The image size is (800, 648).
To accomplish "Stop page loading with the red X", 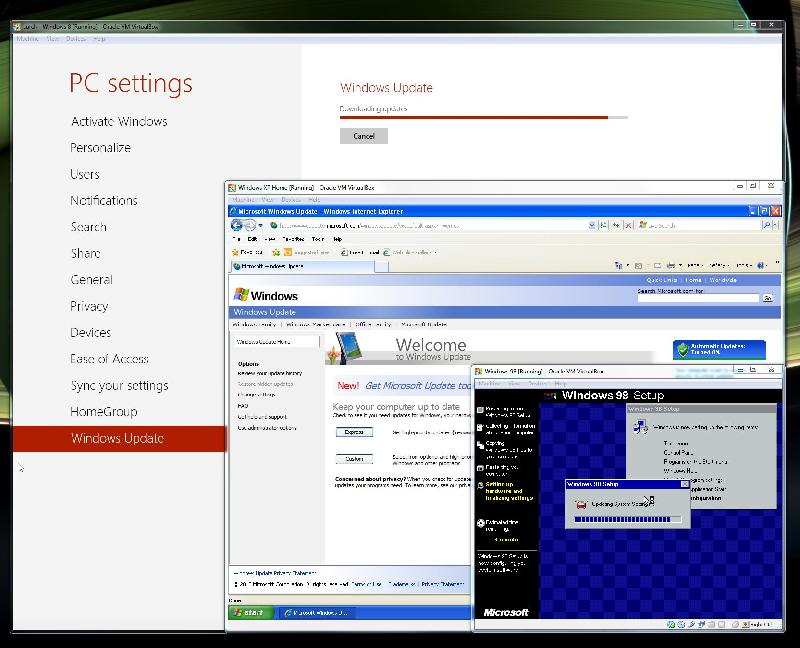I will [x=629, y=225].
